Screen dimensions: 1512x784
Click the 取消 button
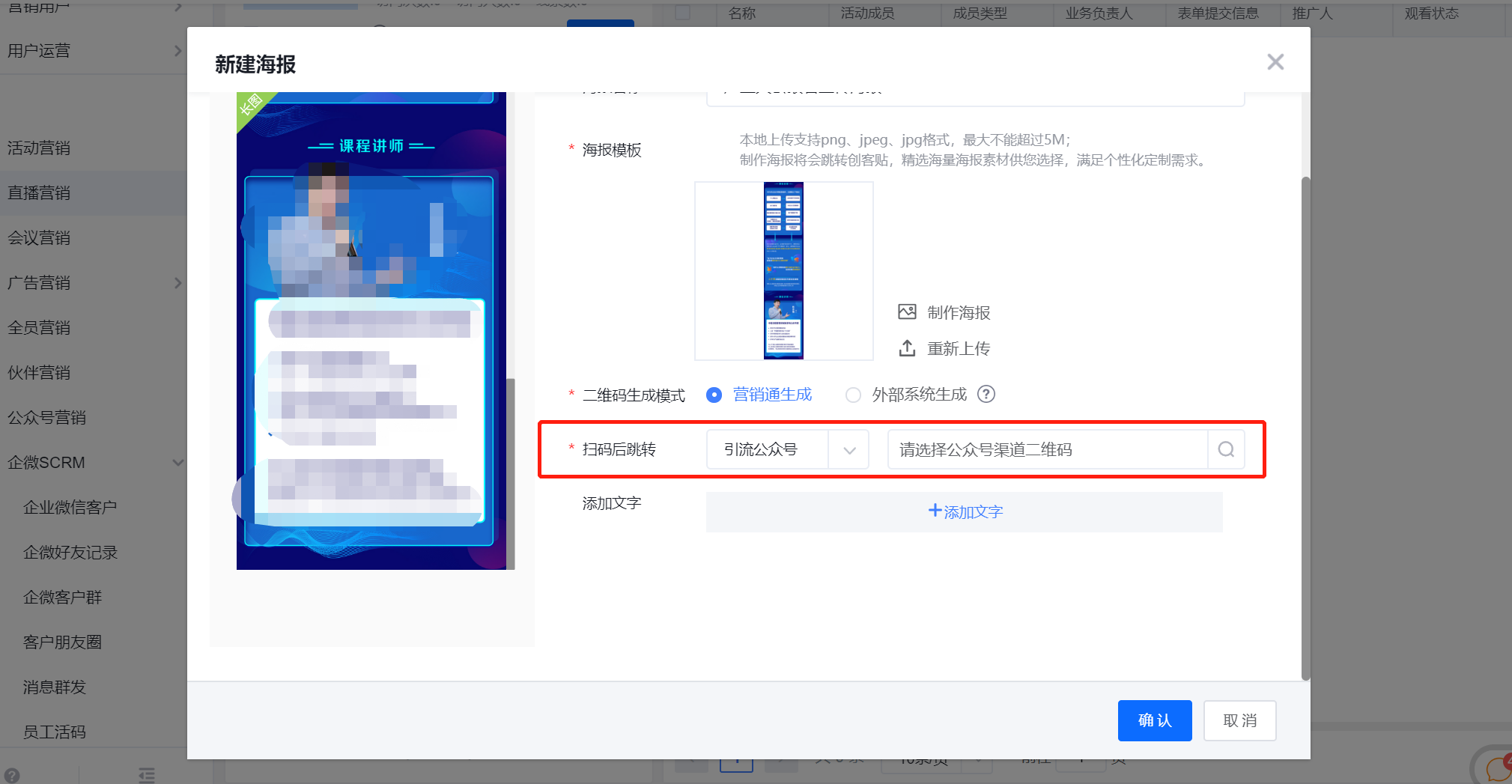[1239, 720]
